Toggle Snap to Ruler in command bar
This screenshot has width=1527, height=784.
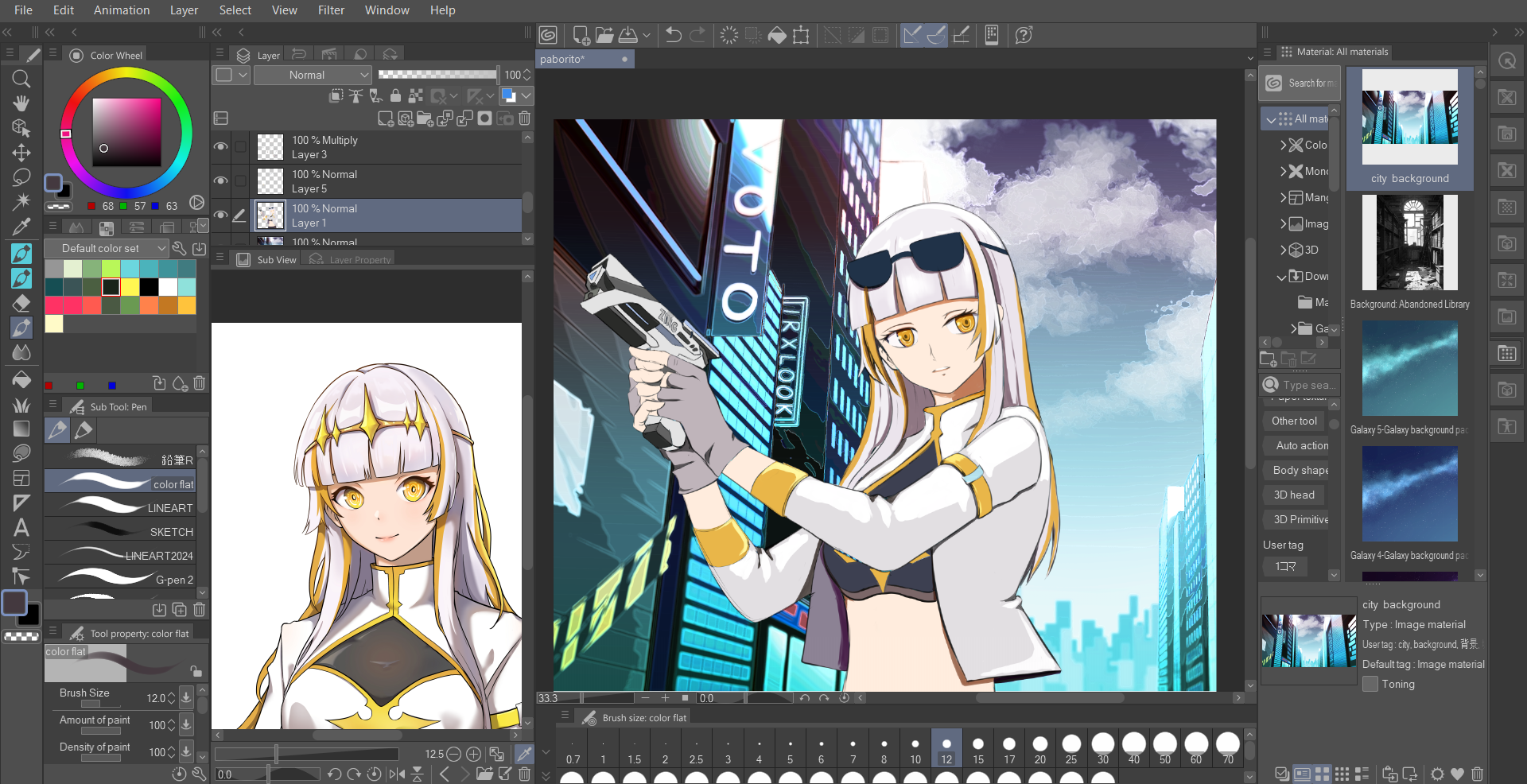912,35
